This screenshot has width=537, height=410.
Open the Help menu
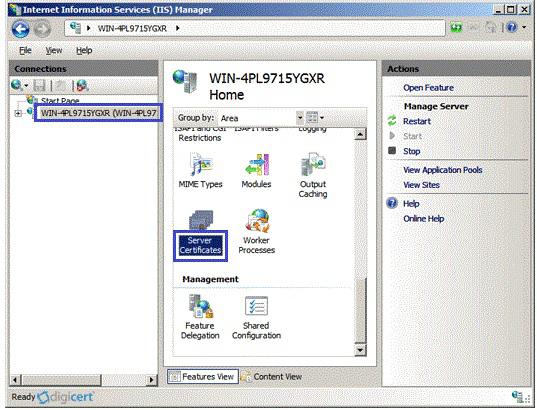coord(84,50)
